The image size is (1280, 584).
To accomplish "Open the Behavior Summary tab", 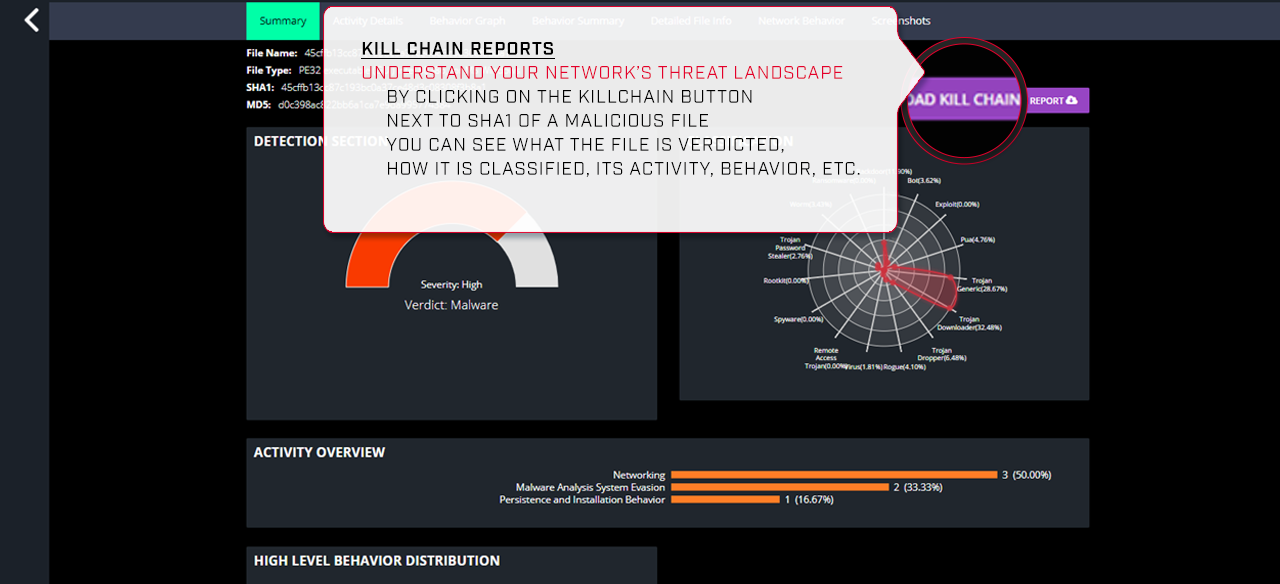I will [x=578, y=21].
